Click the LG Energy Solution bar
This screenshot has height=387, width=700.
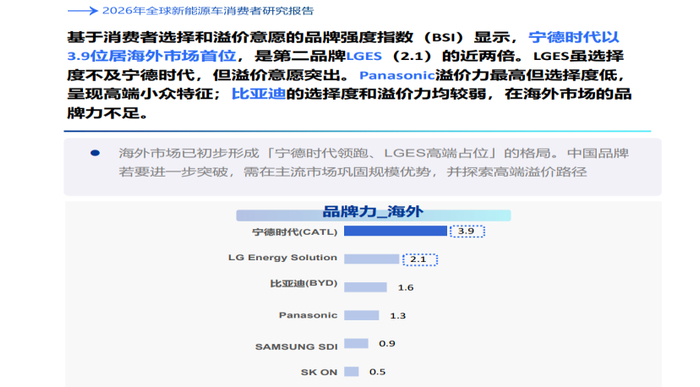click(371, 259)
